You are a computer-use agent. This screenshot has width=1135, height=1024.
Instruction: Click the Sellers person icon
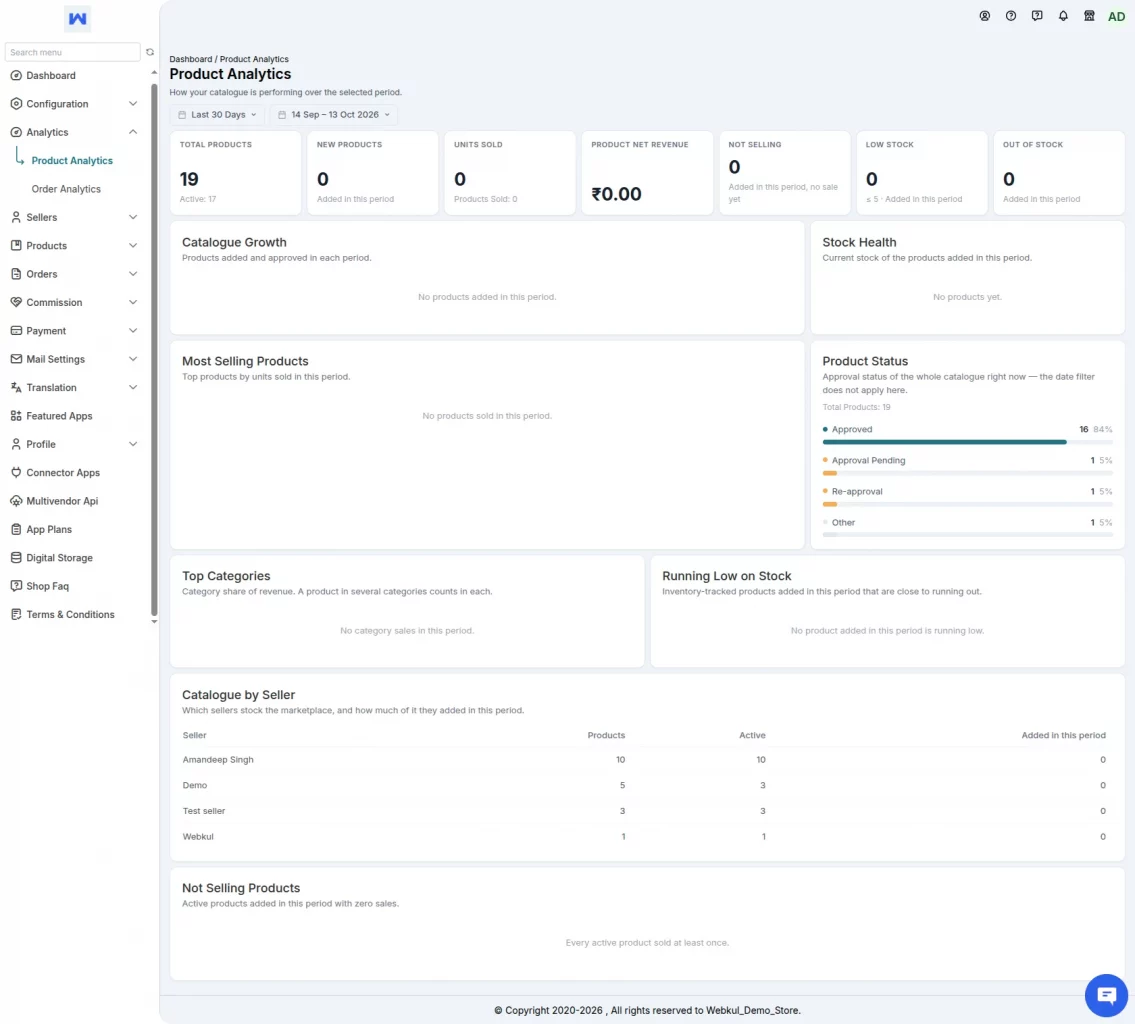[16, 217]
